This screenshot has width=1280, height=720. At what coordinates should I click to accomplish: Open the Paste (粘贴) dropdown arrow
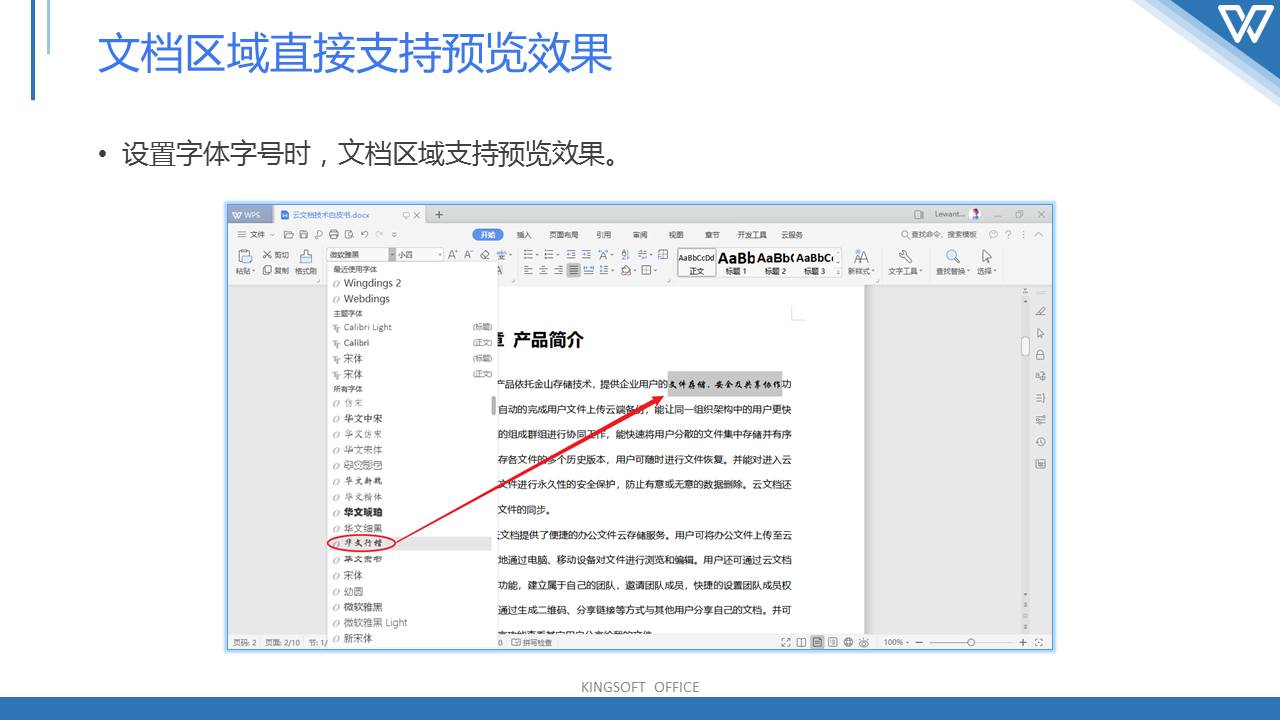pyautogui.click(x=253, y=271)
